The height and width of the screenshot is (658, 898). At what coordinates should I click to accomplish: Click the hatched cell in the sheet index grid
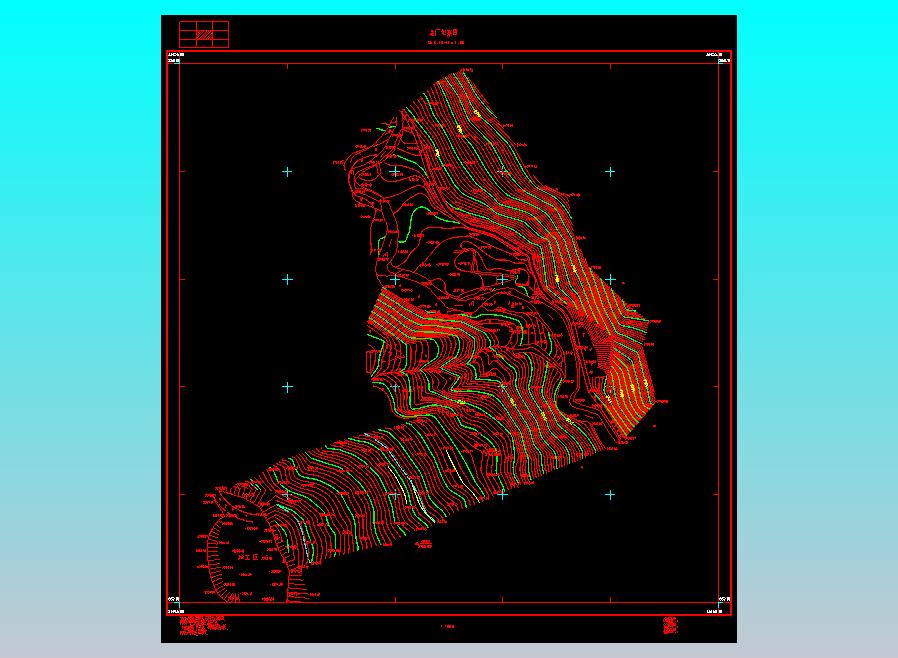click(204, 35)
